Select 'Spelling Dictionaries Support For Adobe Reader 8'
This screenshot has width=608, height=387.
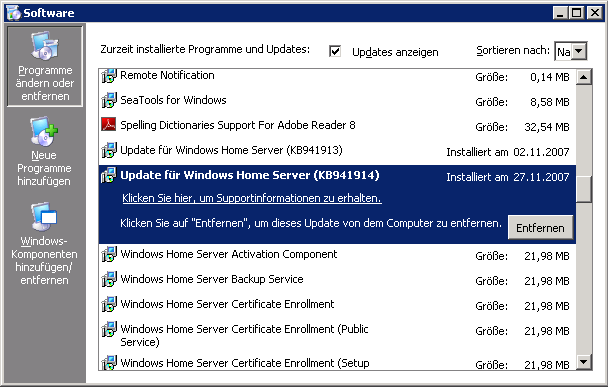coord(238,125)
